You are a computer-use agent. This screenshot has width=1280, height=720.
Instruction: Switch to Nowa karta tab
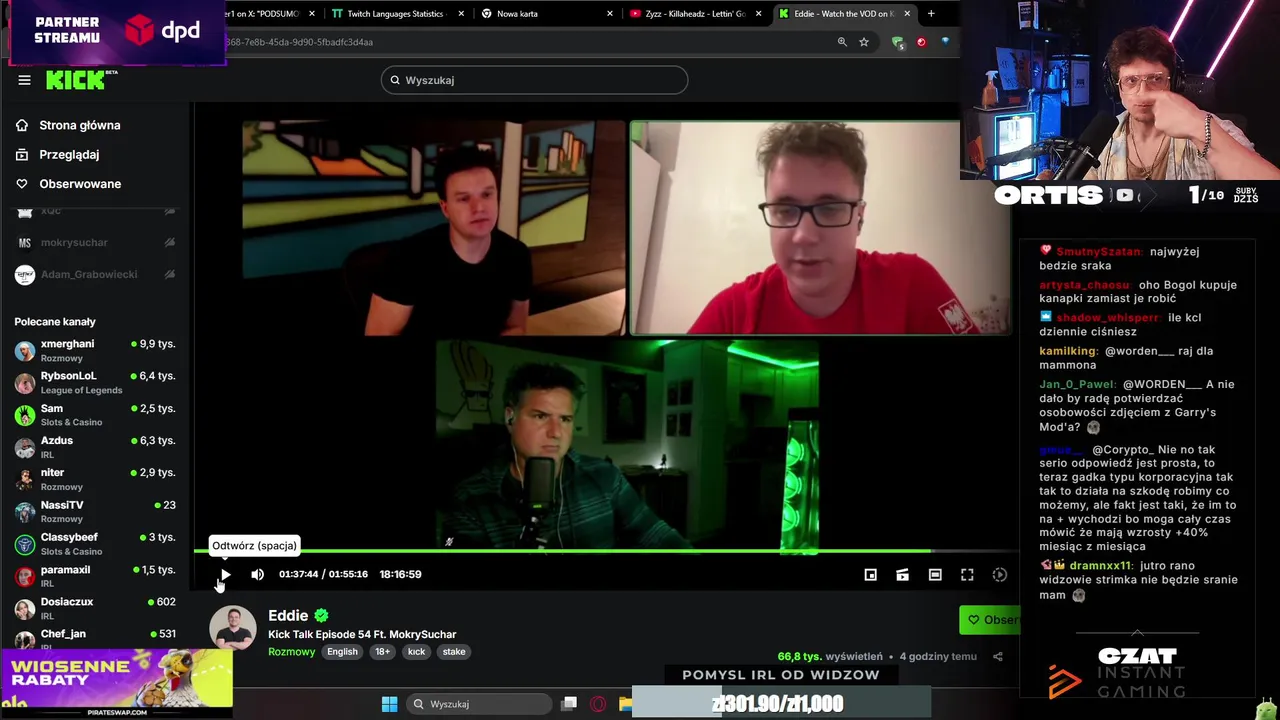coord(545,14)
